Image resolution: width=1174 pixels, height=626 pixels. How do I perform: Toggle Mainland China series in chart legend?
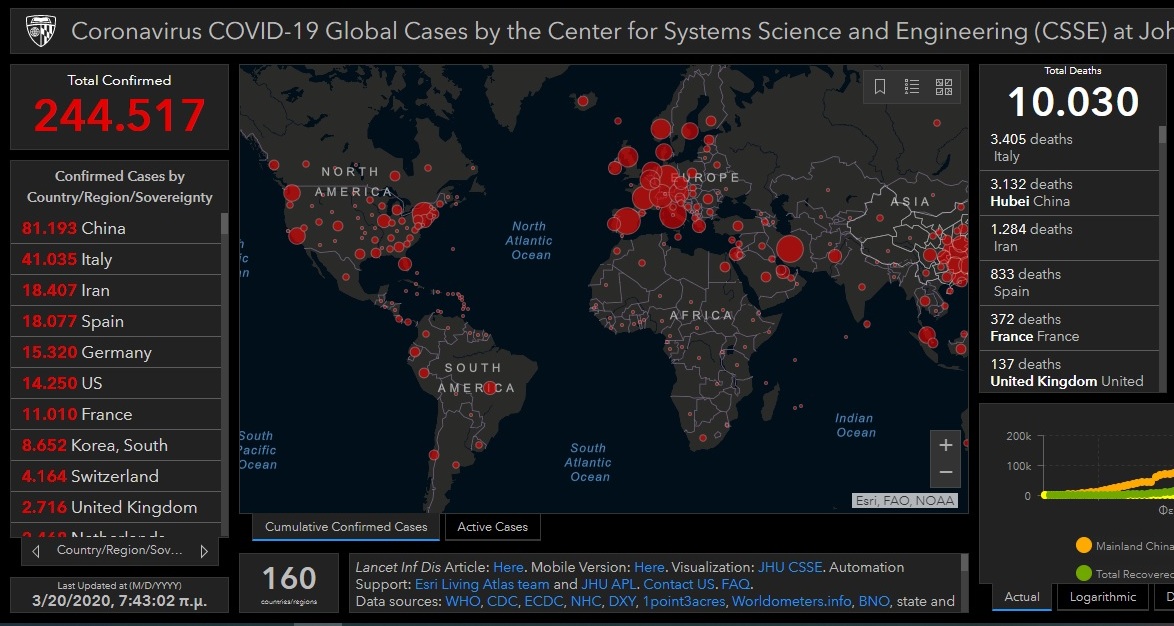coord(1083,546)
